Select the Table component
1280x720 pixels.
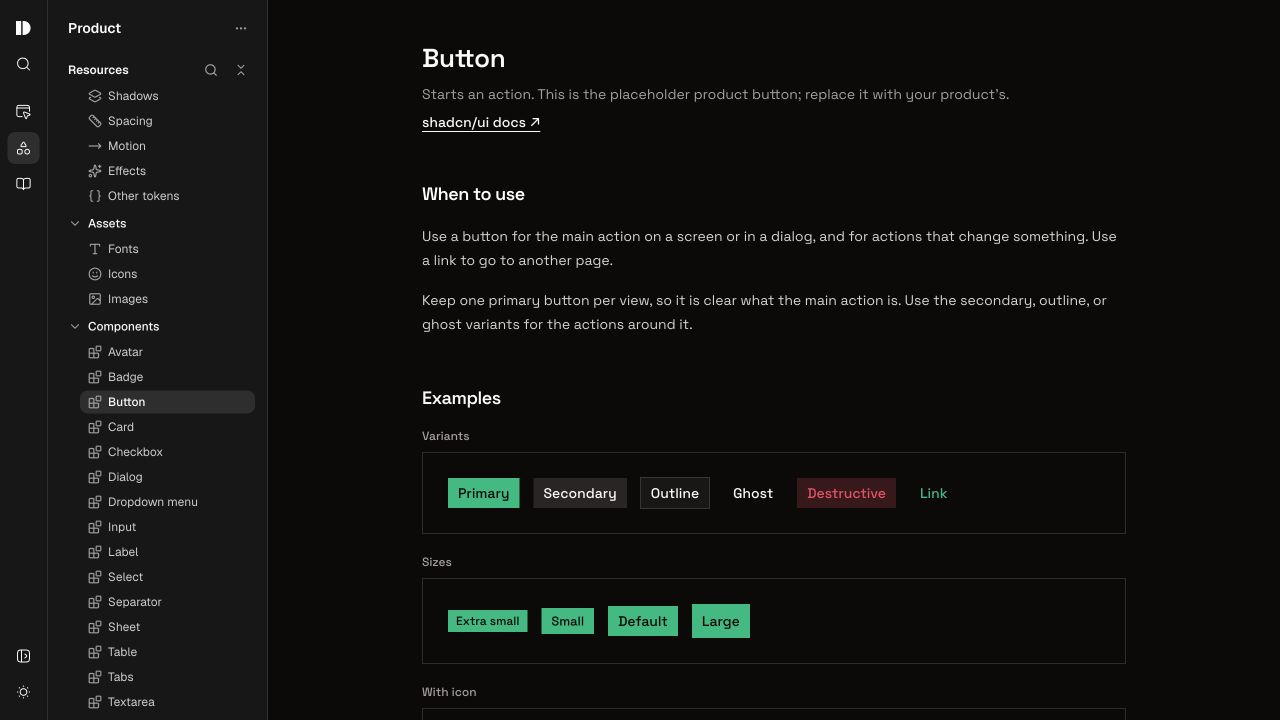167,652
